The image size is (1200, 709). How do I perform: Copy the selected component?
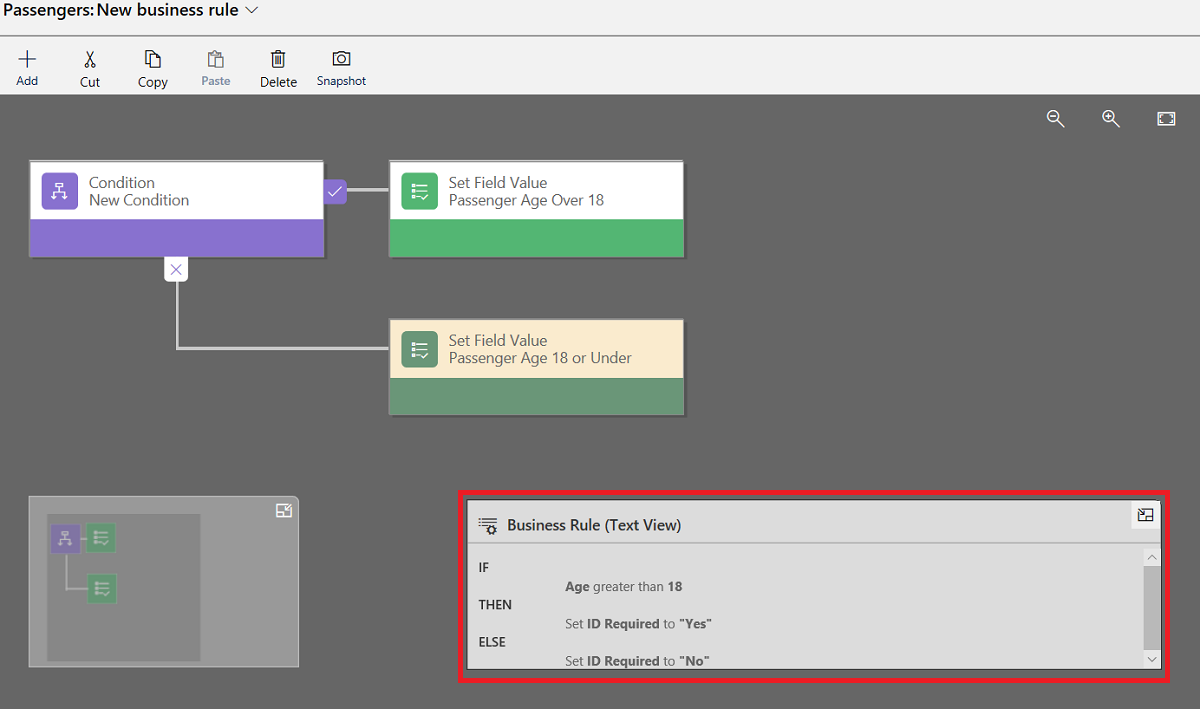click(152, 66)
